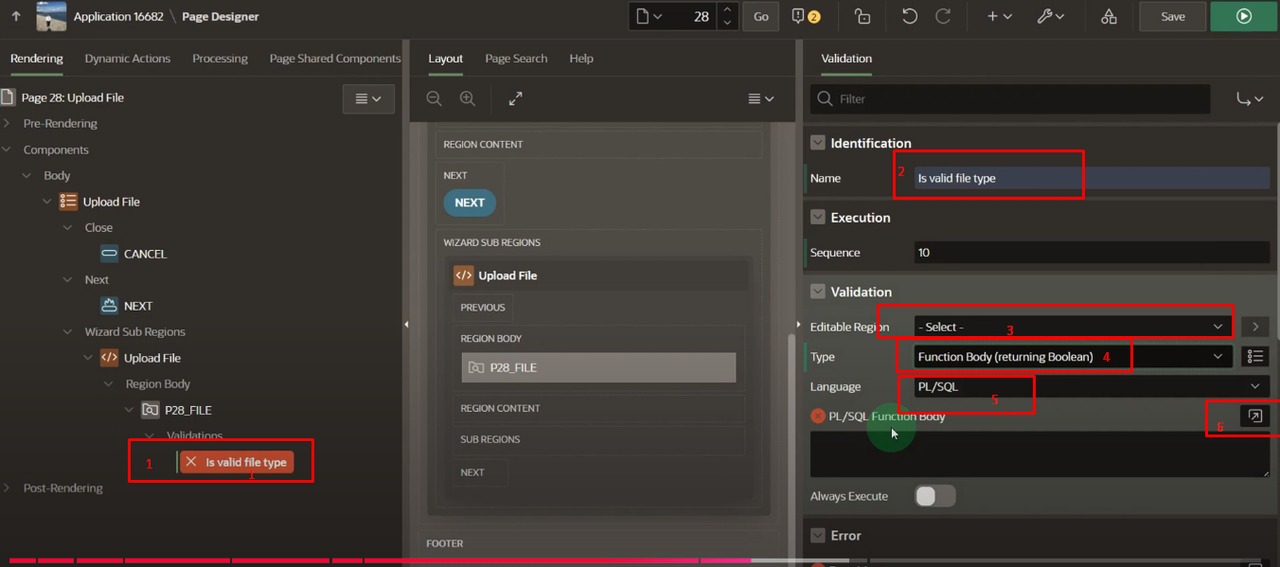The image size is (1280, 567).
Task: Select the Is valid file type validation
Action: coord(237,462)
